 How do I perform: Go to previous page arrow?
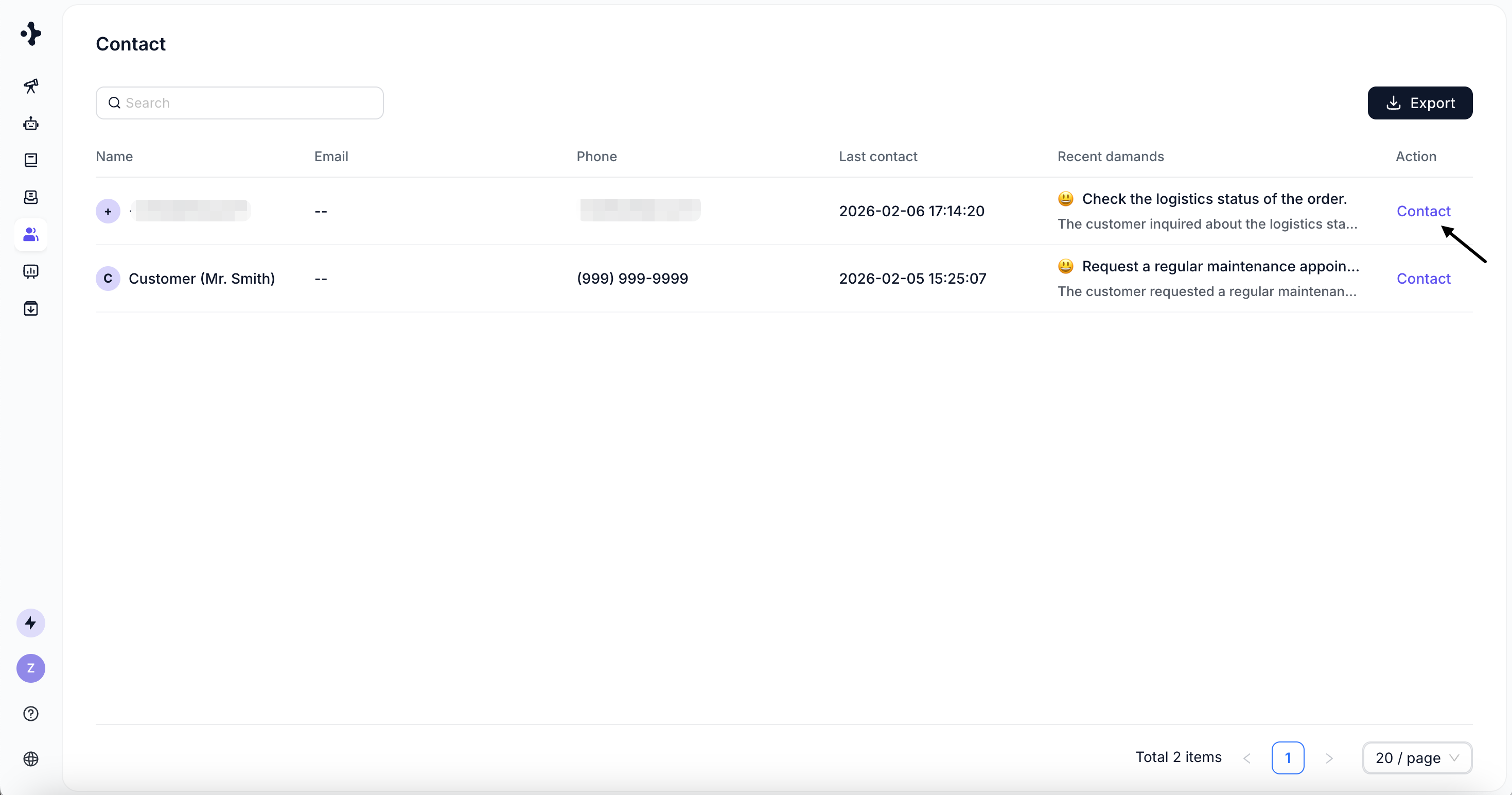(1246, 758)
